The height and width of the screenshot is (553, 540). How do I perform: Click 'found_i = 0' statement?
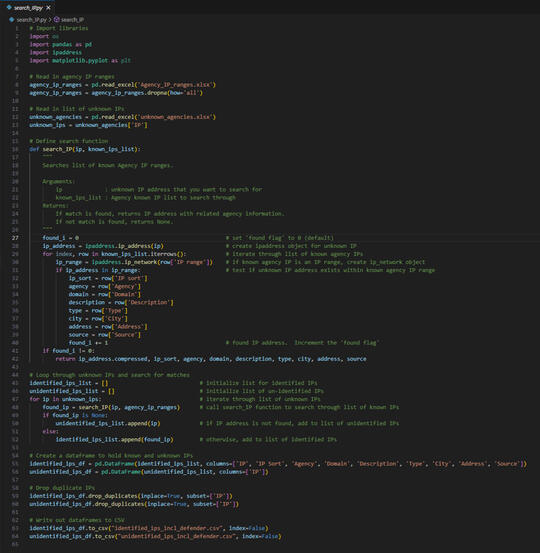click(x=60, y=238)
